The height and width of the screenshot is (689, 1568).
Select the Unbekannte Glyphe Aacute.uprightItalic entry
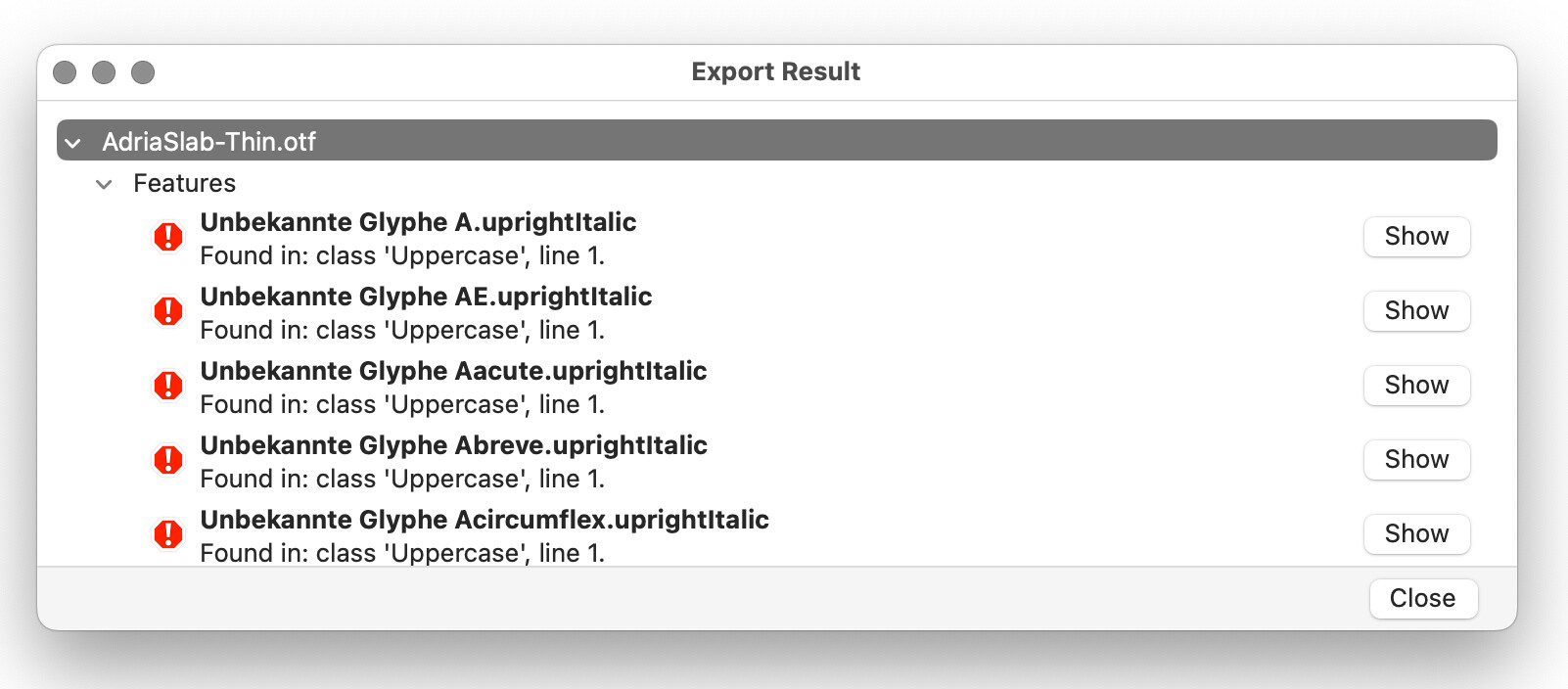tap(453, 372)
